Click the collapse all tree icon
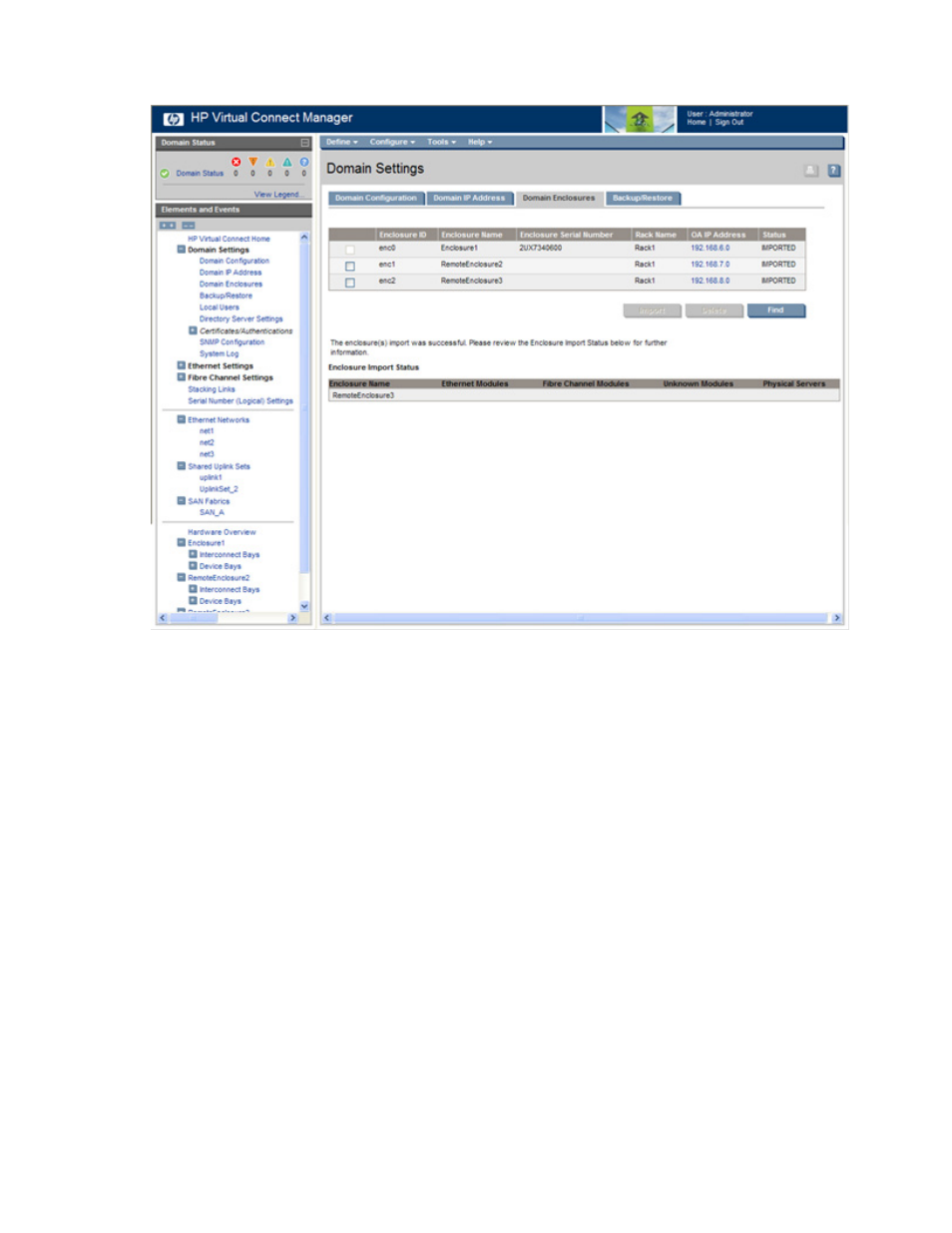Image resolution: width=952 pixels, height=1233 pixels. tap(188, 226)
